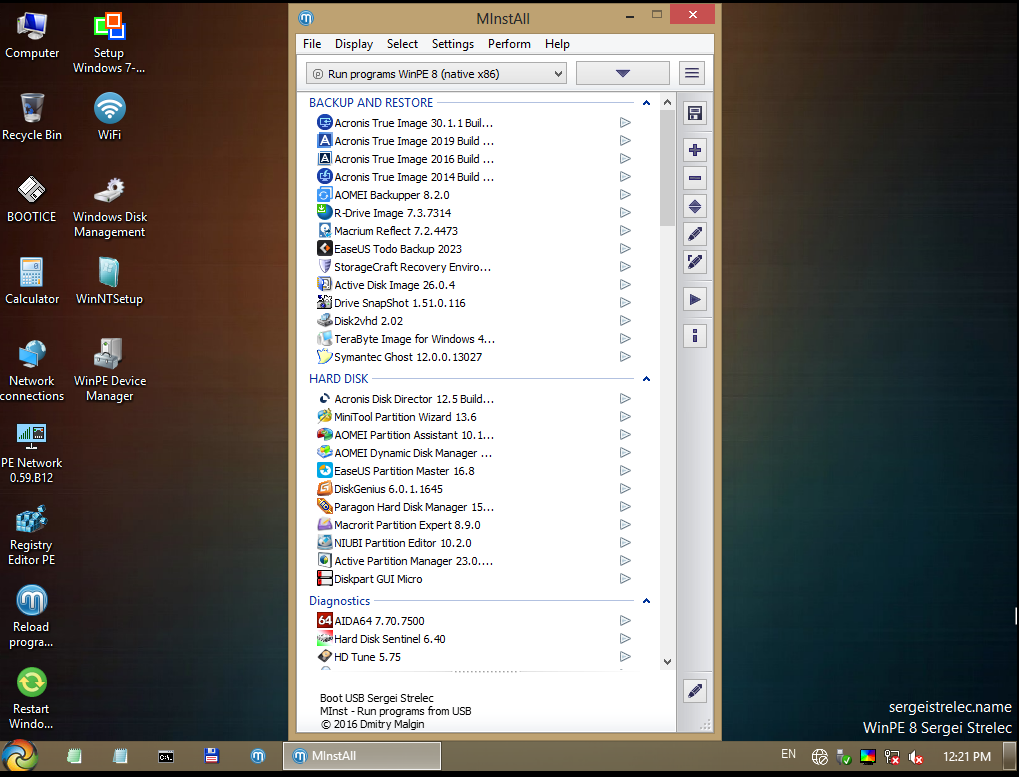Open the hamburger menu button
The image size is (1019, 777).
click(691, 73)
